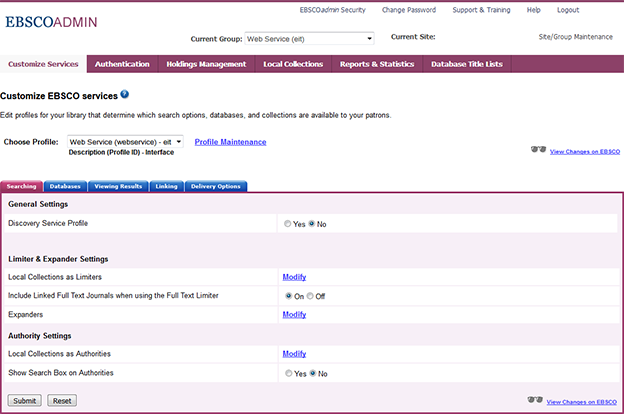
Task: Click the Help link in header
Action: [534, 10]
